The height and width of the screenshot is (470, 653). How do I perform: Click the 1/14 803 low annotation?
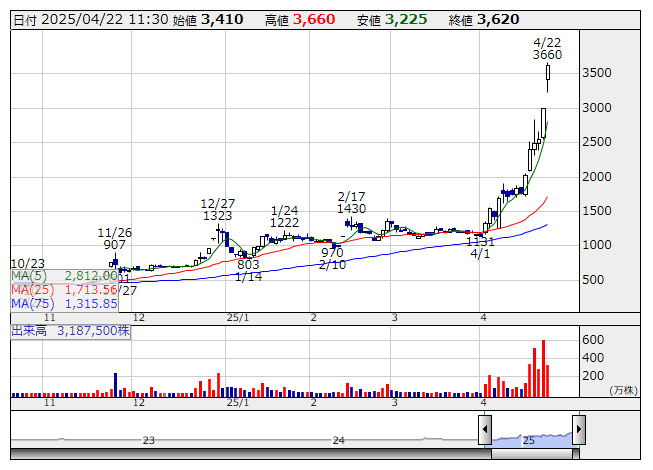[x=248, y=270]
